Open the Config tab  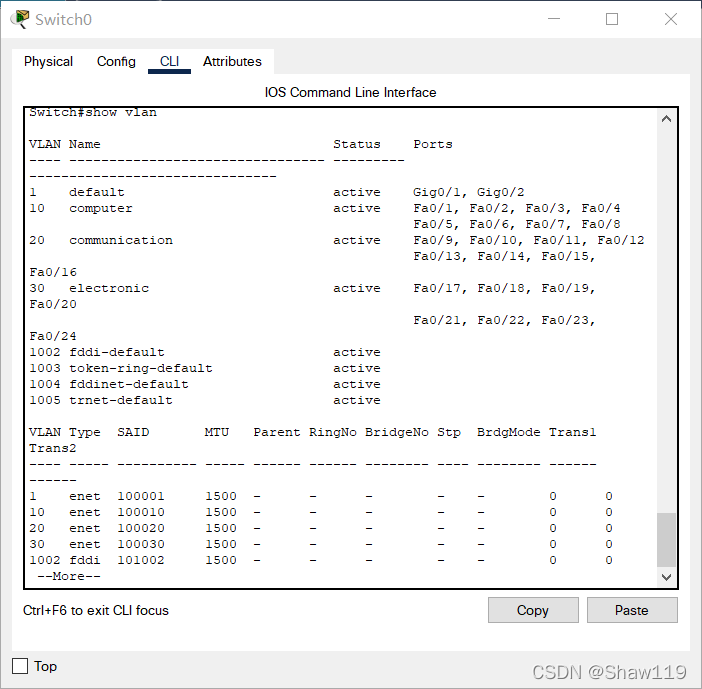(116, 61)
